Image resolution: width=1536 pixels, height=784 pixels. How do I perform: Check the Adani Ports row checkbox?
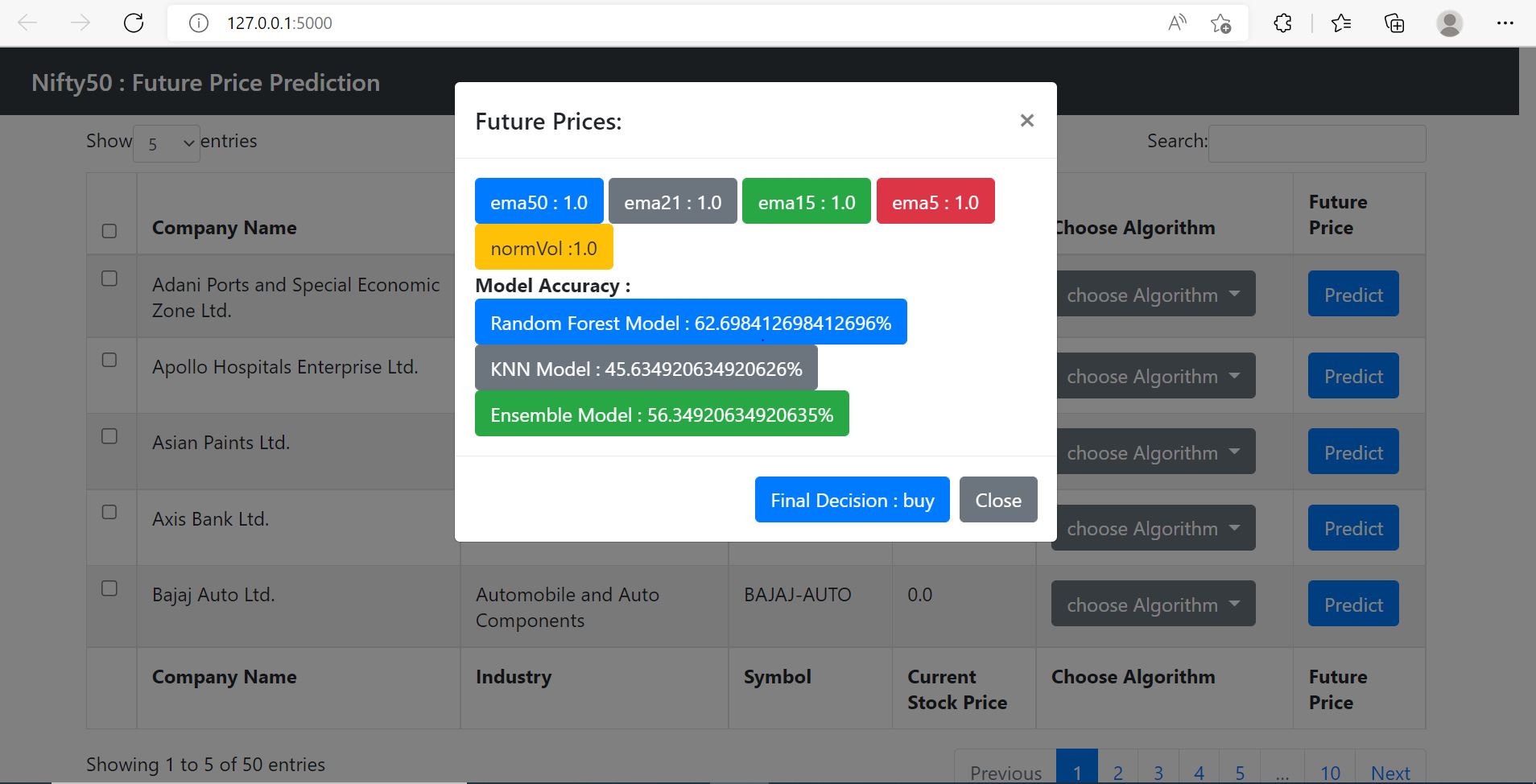pos(109,279)
